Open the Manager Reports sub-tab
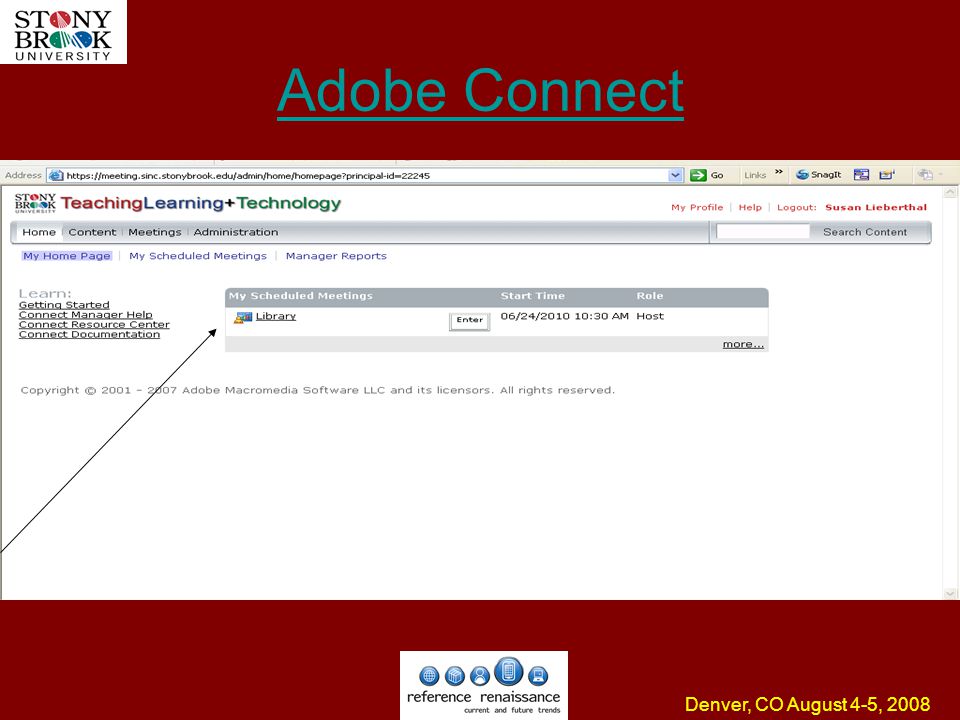 pyautogui.click(x=336, y=256)
